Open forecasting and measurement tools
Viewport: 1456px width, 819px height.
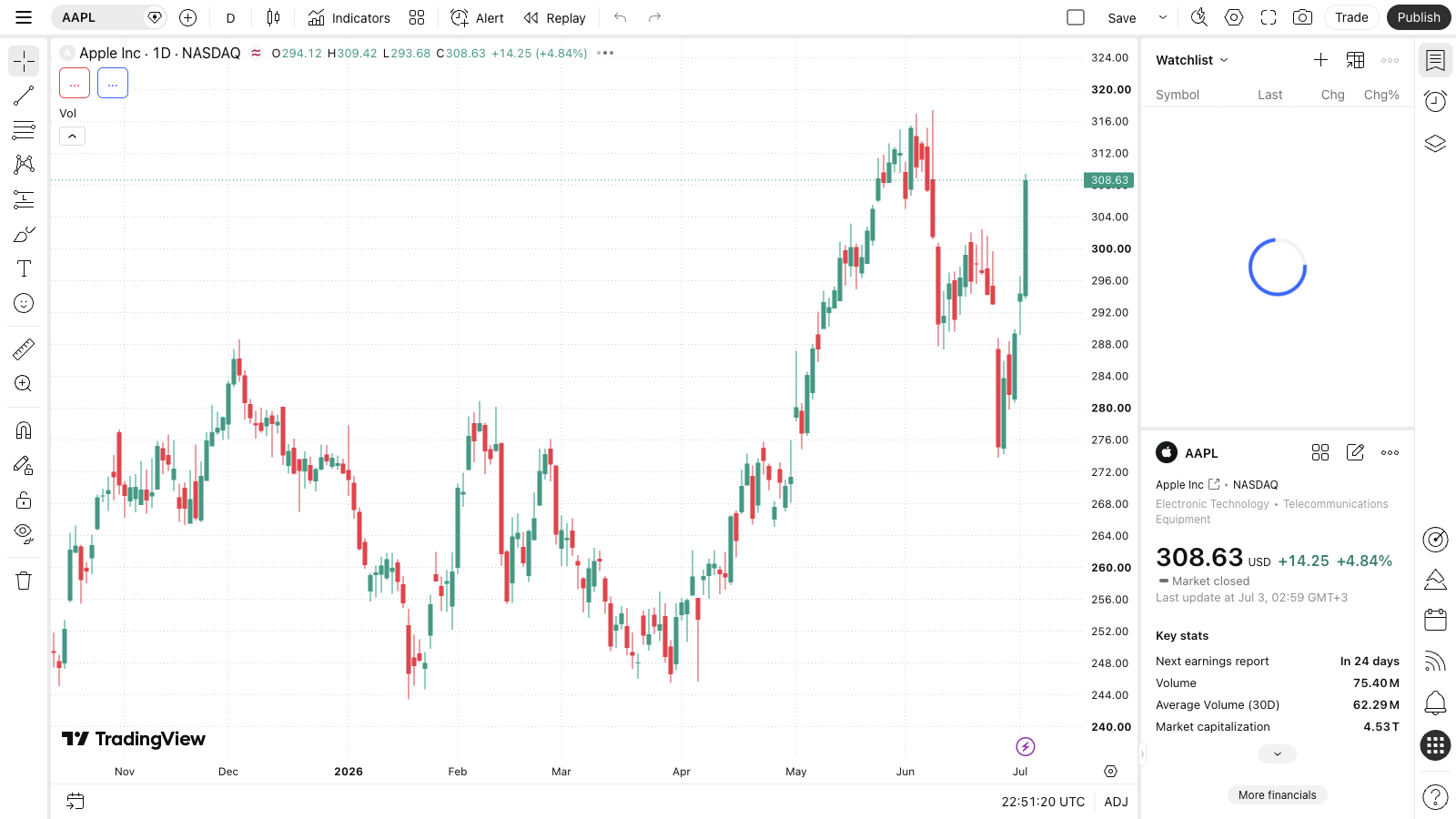[x=24, y=199]
